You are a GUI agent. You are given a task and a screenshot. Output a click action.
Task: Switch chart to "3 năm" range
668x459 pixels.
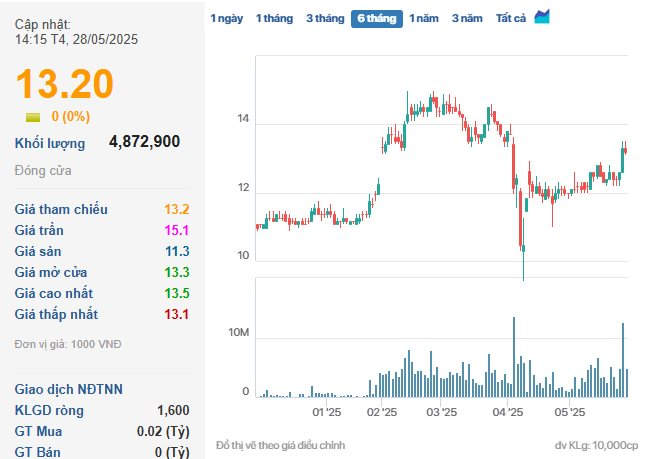[467, 18]
